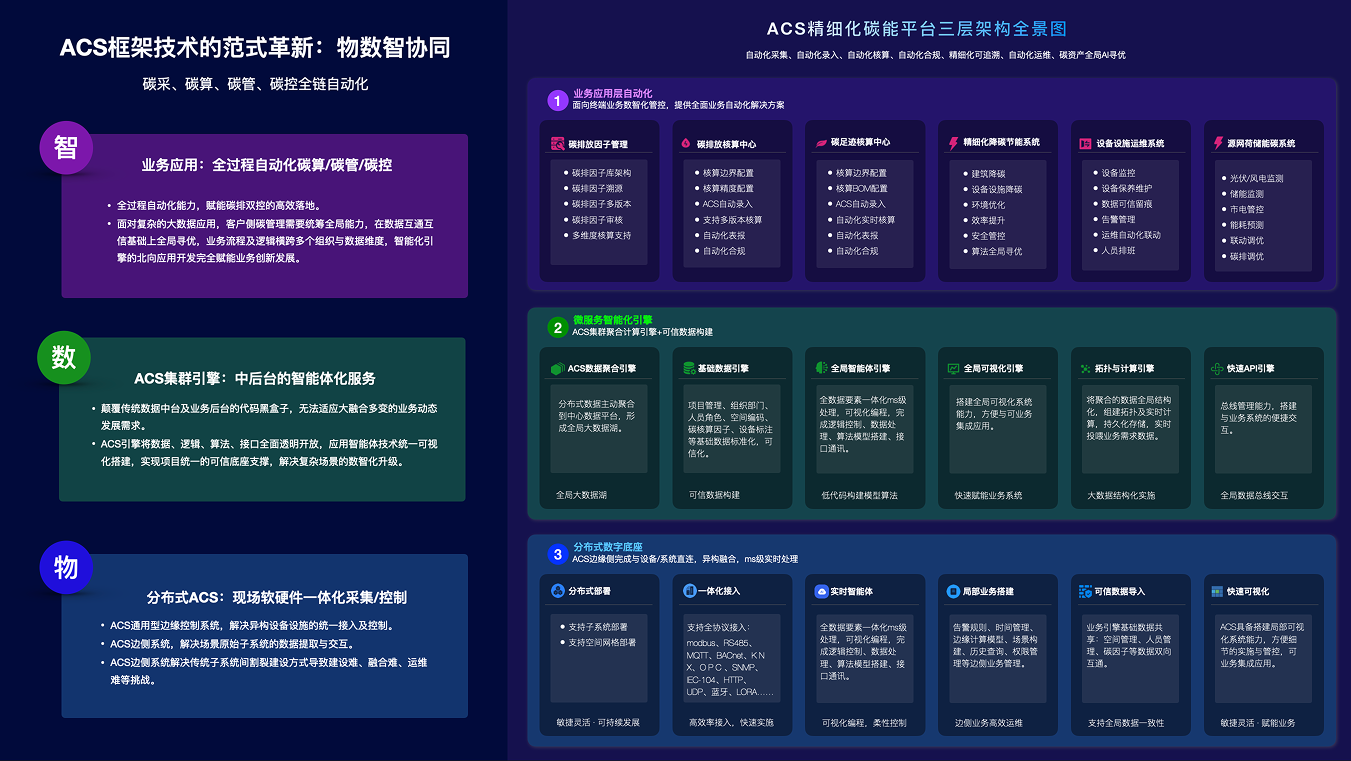Click the blue 物 circle badge
The height and width of the screenshot is (761, 1351).
pyautogui.click(x=66, y=568)
